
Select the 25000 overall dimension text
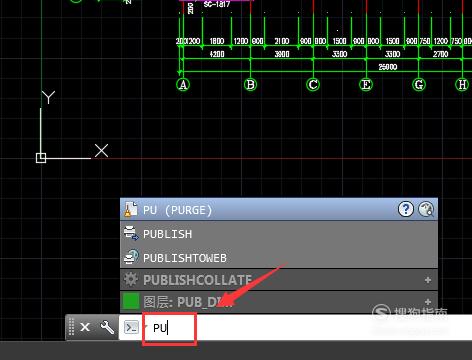click(388, 67)
